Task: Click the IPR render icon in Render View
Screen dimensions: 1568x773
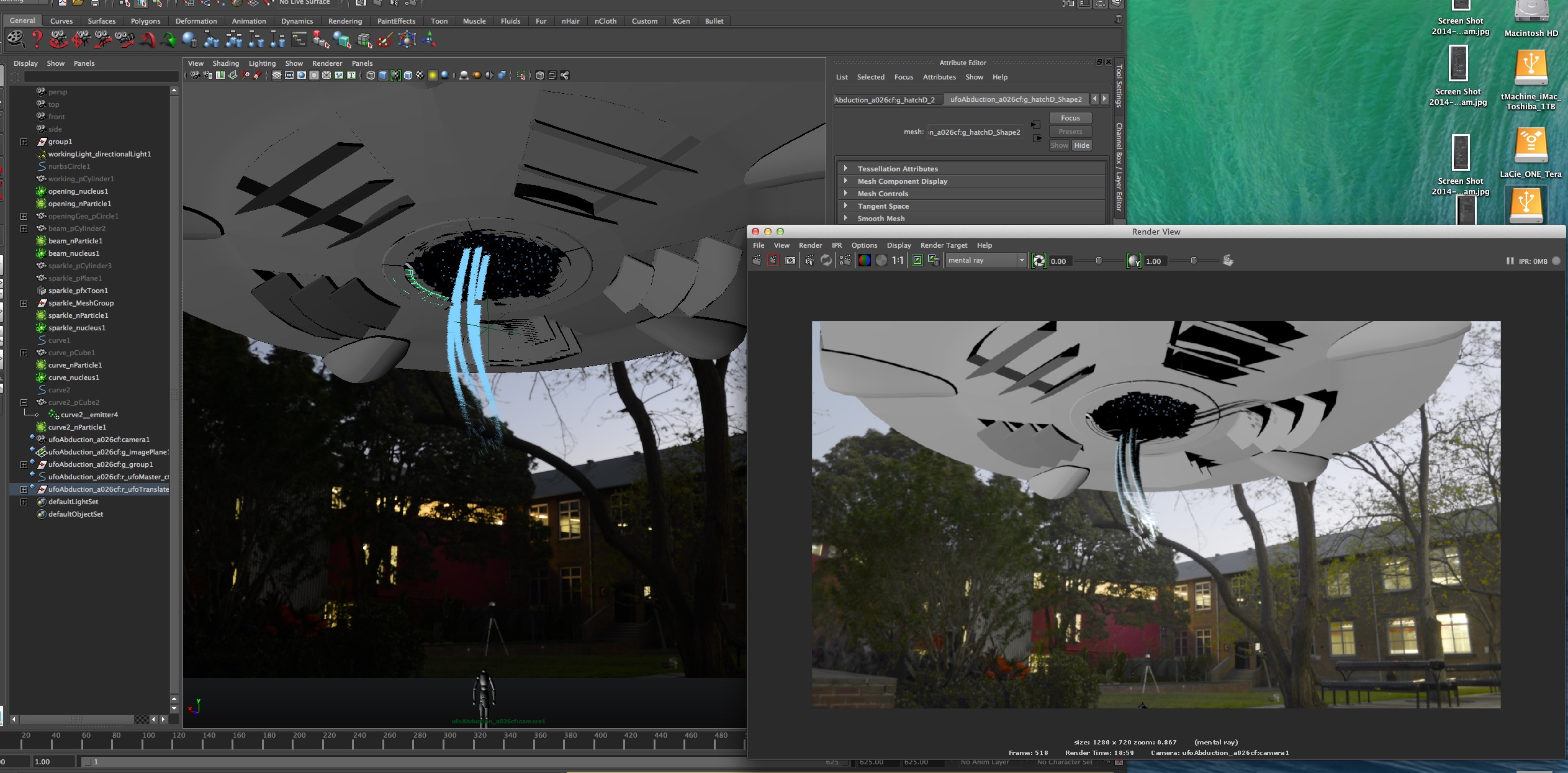Action: tap(809, 261)
